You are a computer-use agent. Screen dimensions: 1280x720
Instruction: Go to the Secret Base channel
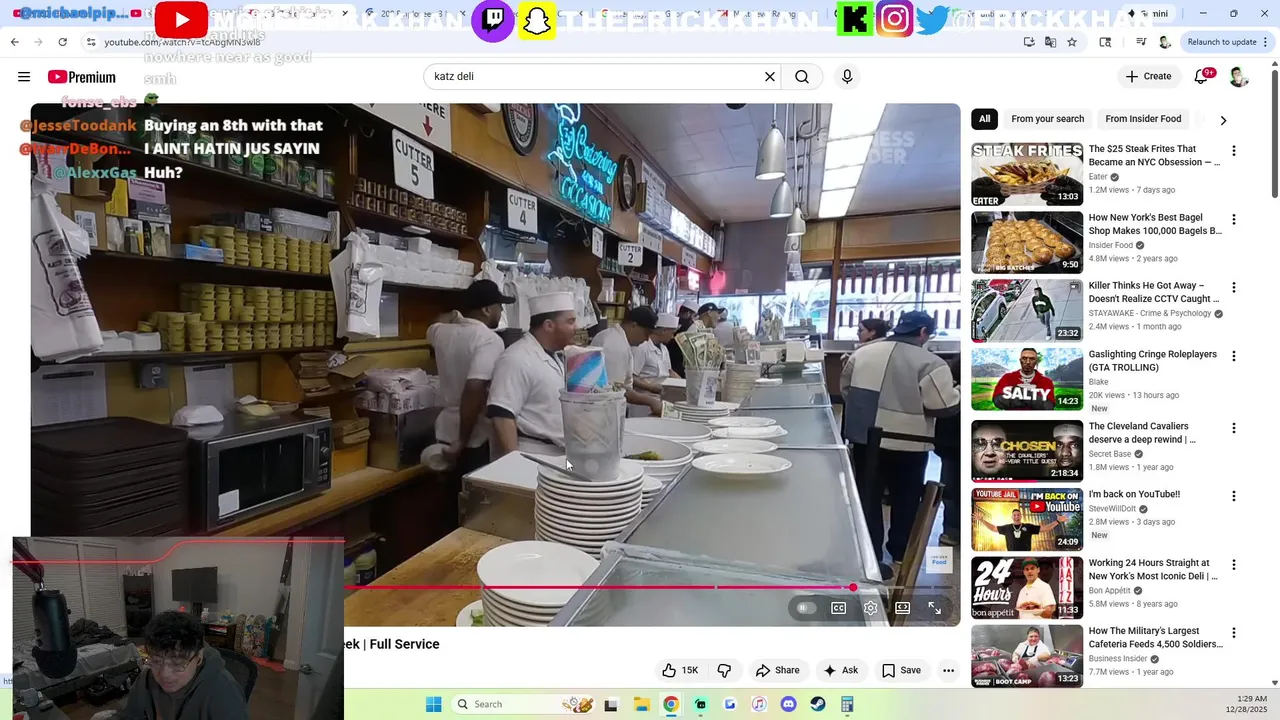[x=1109, y=454]
